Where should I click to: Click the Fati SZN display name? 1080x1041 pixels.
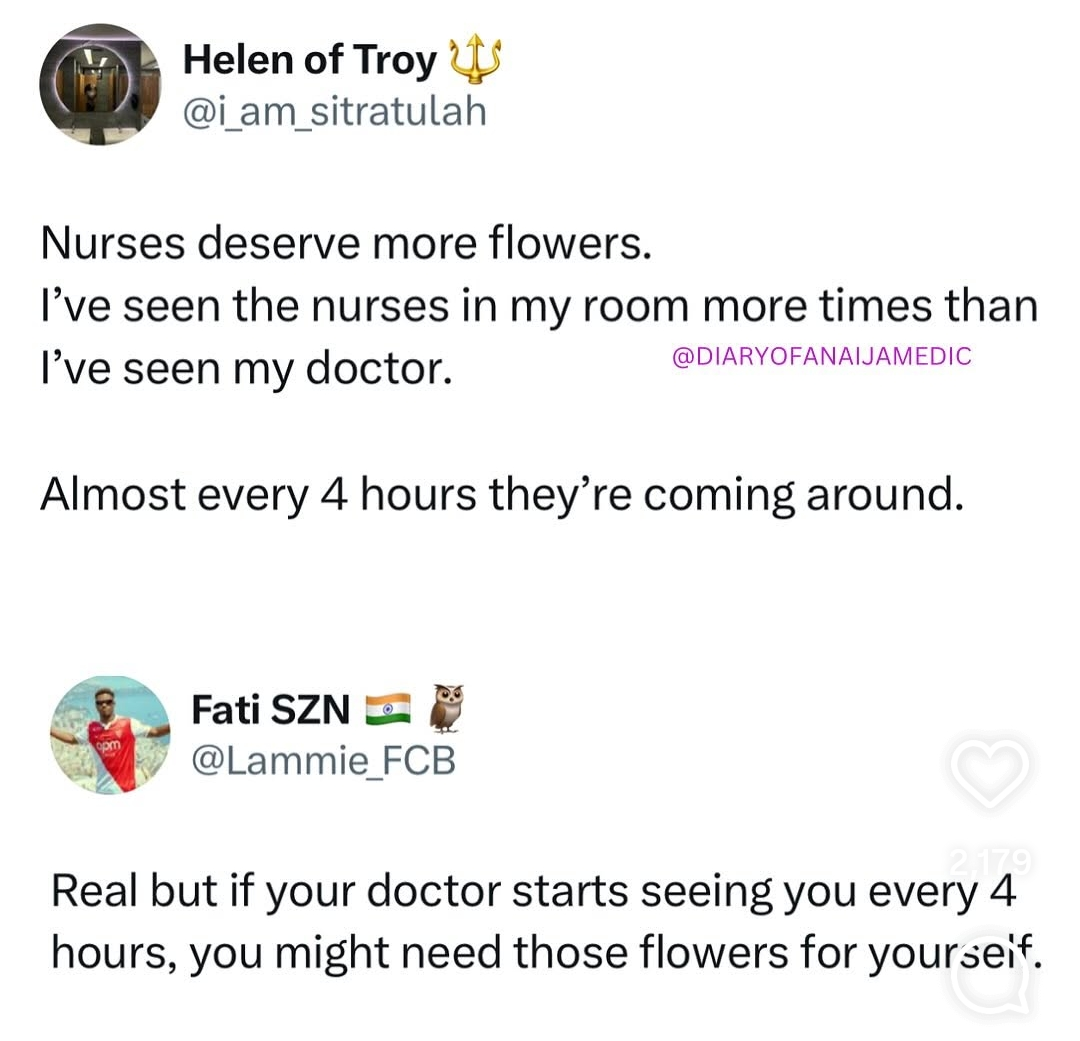coord(270,711)
